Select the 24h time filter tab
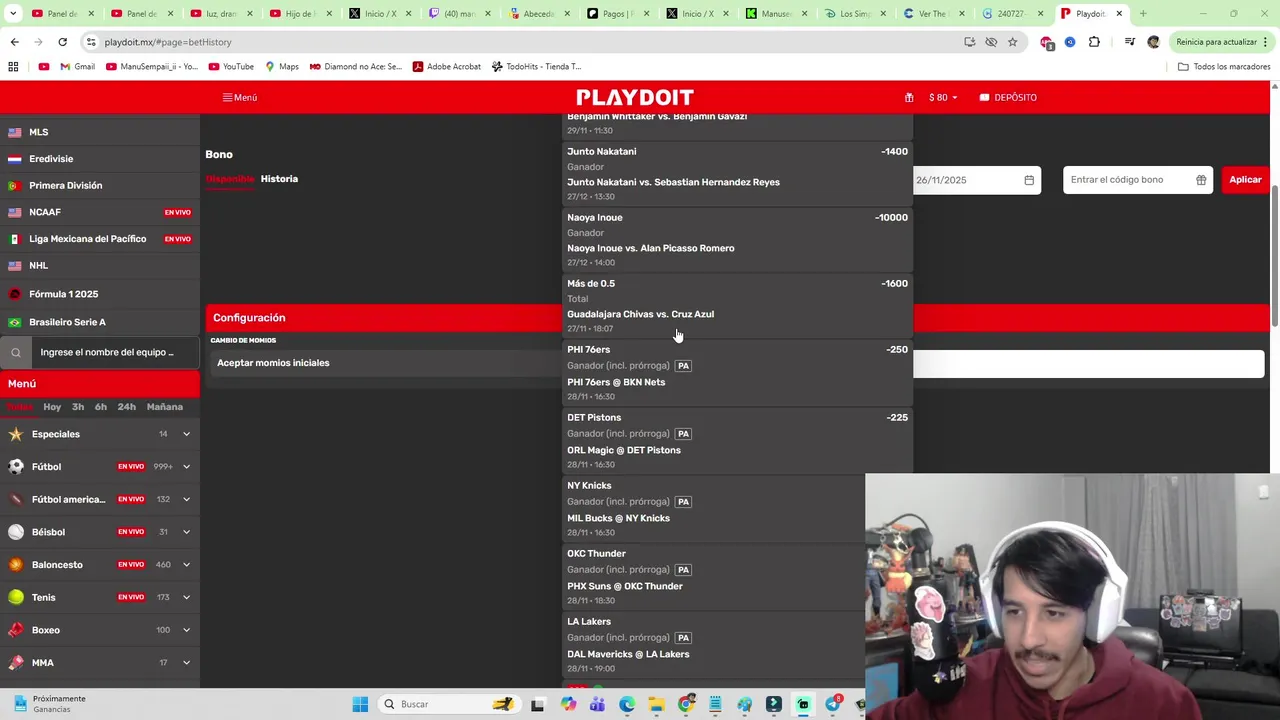Image resolution: width=1280 pixels, height=720 pixels. [127, 407]
